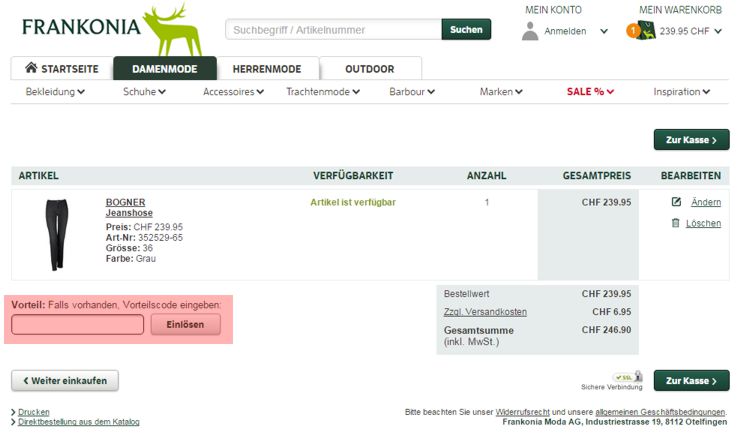Image resolution: width=740 pixels, height=436 pixels.
Task: Click the Einlösen voucher button
Action: tap(185, 325)
